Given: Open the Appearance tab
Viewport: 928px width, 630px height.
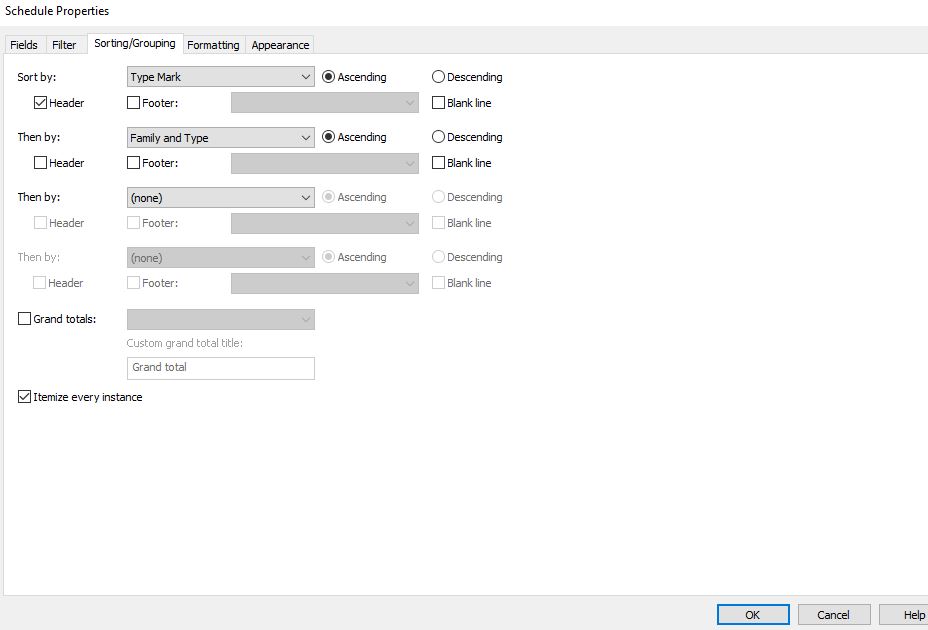Looking at the screenshot, I should point(280,45).
